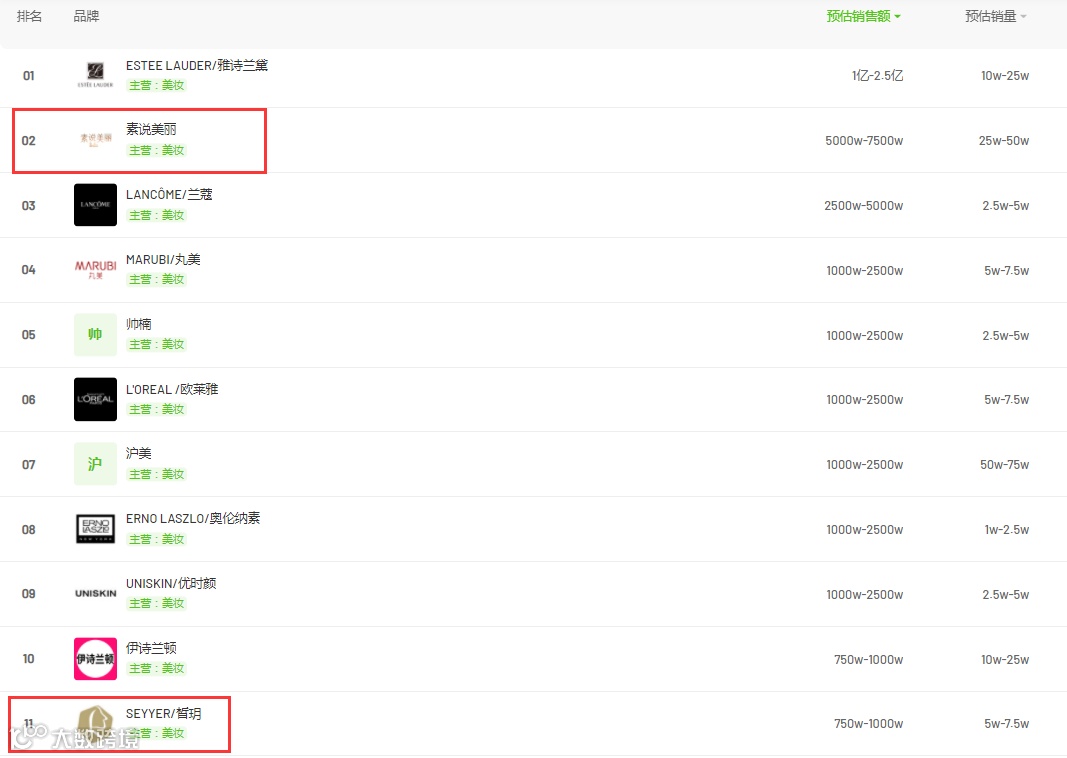Select SEYYER volume 5w-7.5w
The height and width of the screenshot is (758, 1067).
1006,724
